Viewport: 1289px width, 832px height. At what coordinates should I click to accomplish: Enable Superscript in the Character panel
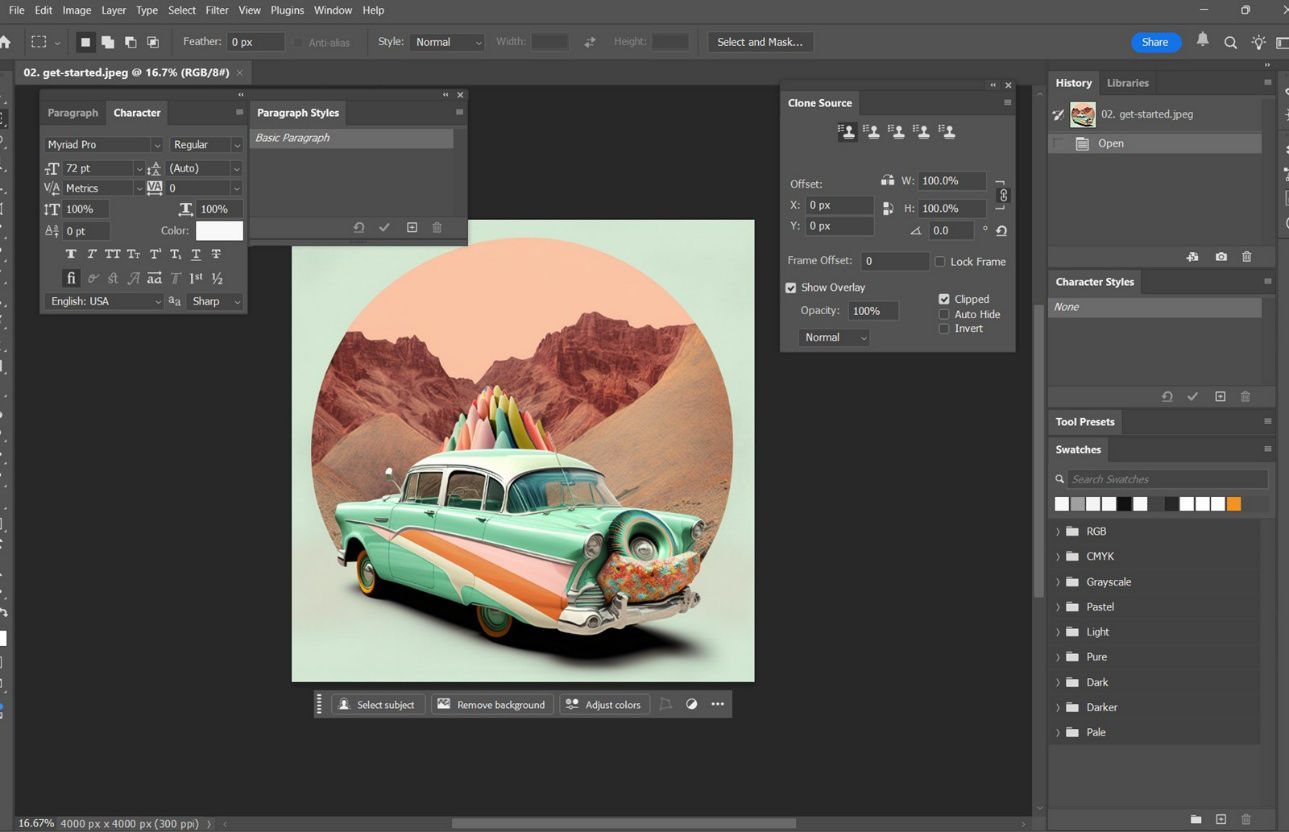point(155,253)
